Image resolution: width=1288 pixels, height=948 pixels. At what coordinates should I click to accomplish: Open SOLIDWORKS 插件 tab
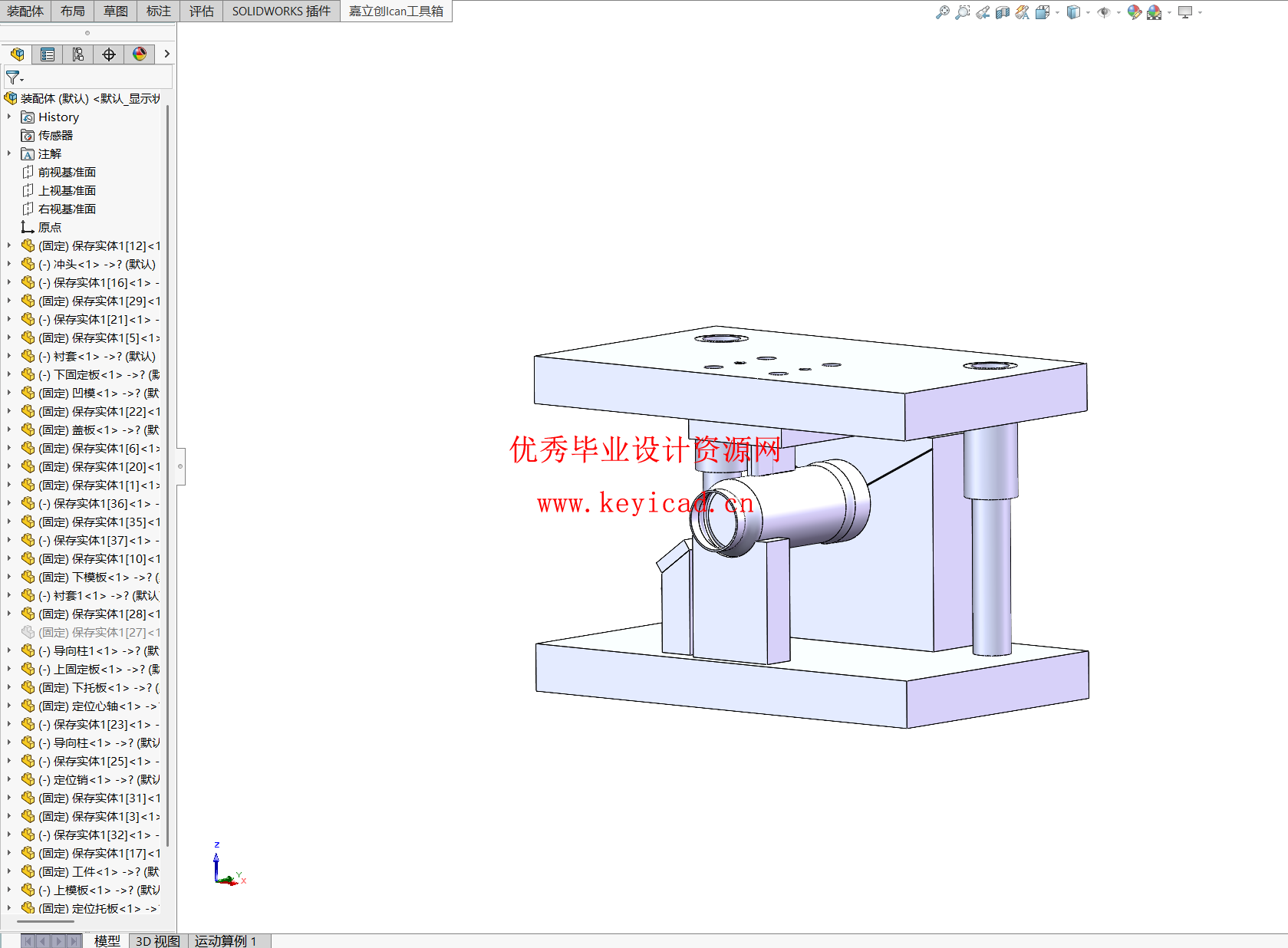click(282, 12)
